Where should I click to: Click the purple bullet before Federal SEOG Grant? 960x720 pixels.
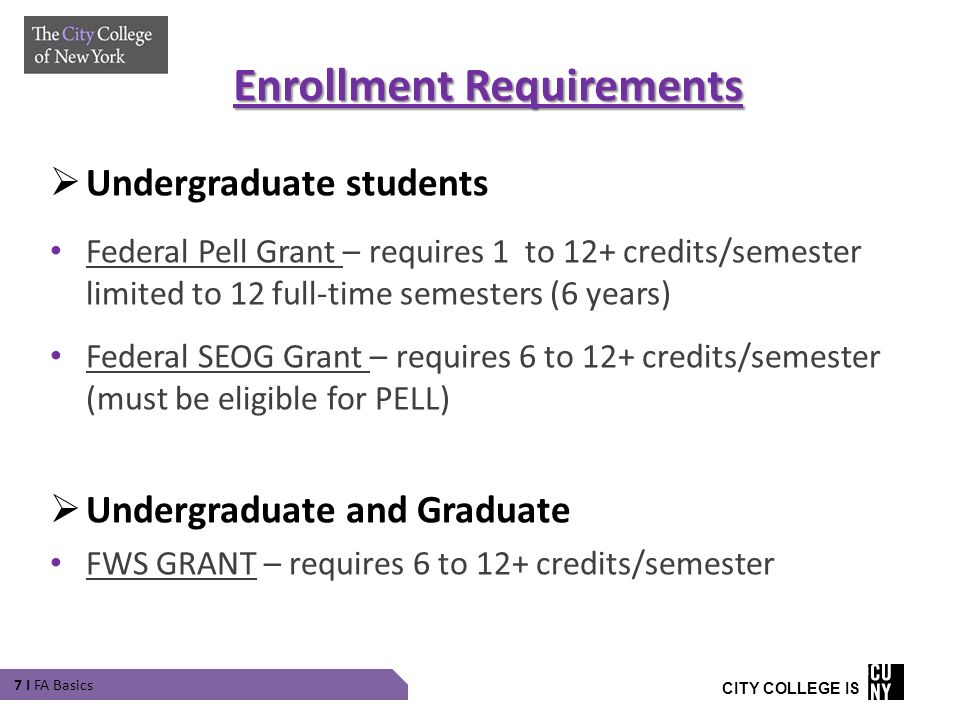coord(56,355)
